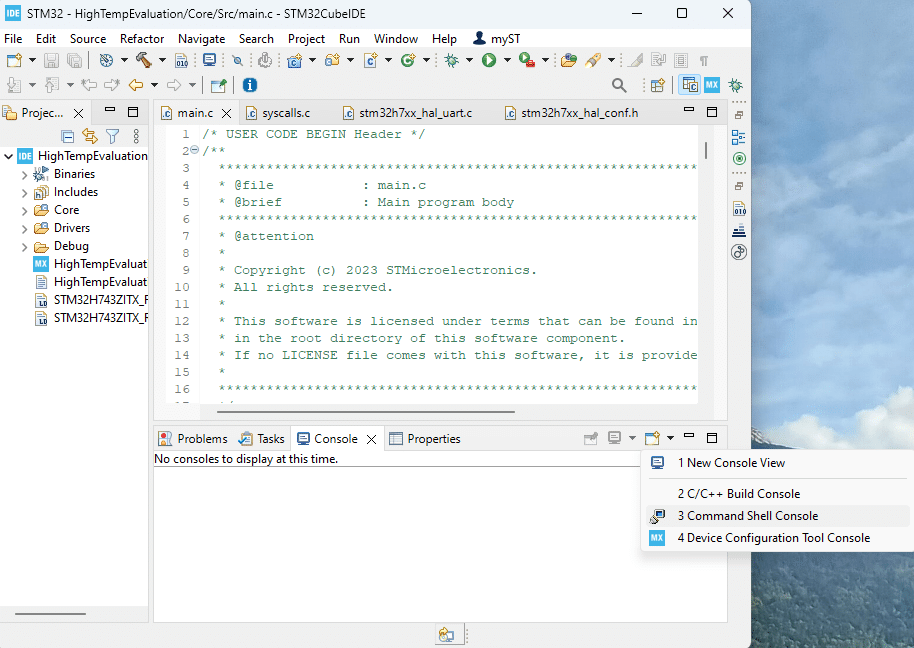The image size is (914, 648).
Task: Open the Tasks tab
Action: [x=262, y=439]
